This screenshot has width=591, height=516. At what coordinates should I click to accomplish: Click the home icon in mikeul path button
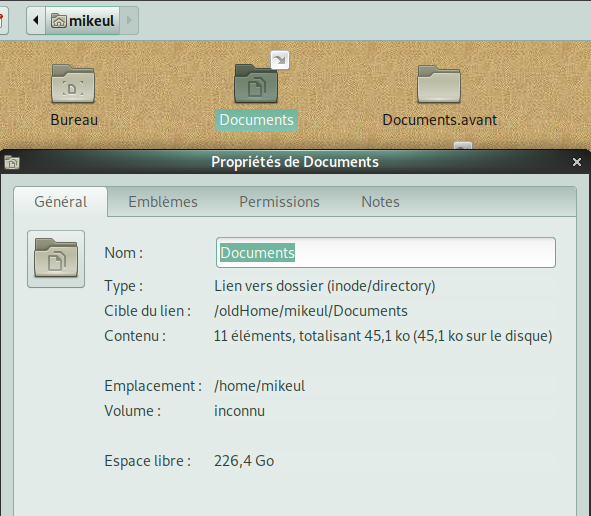click(58, 20)
